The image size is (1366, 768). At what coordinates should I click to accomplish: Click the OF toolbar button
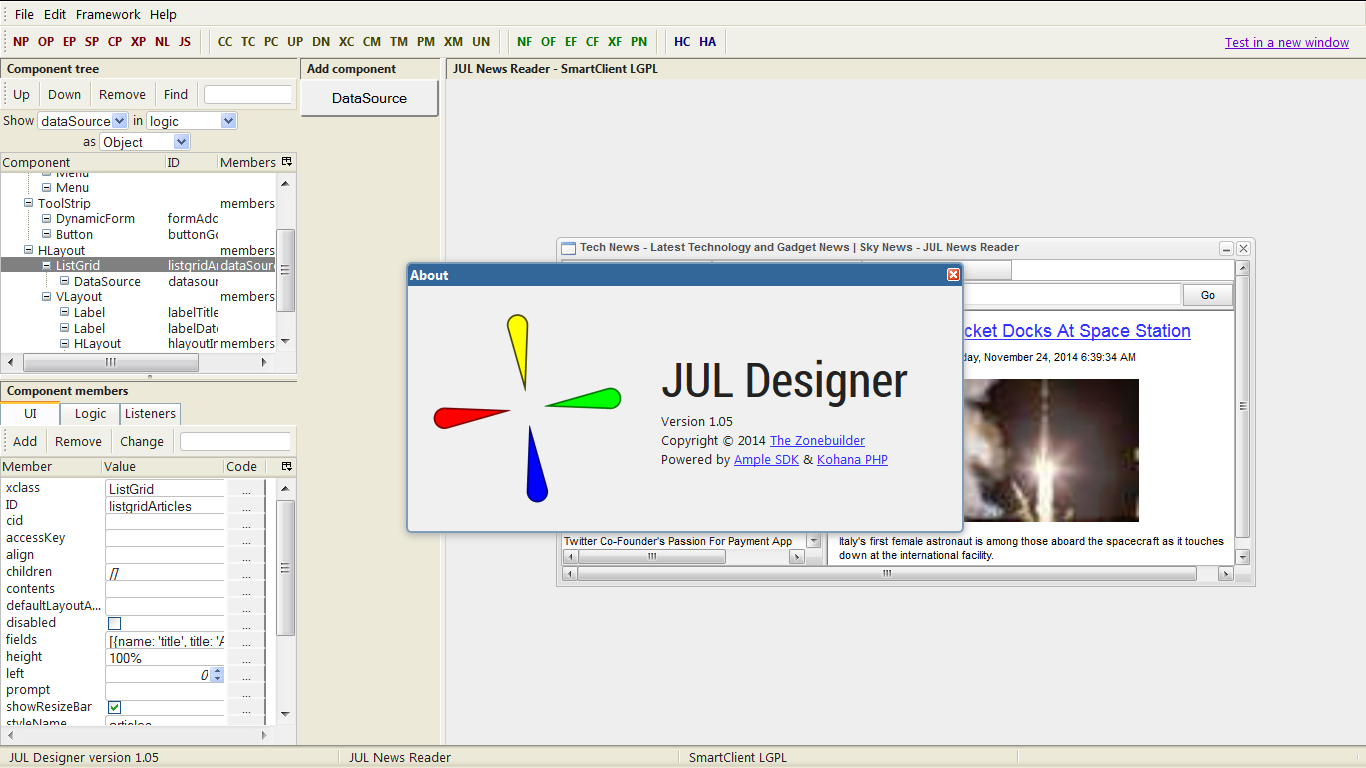pyautogui.click(x=548, y=41)
